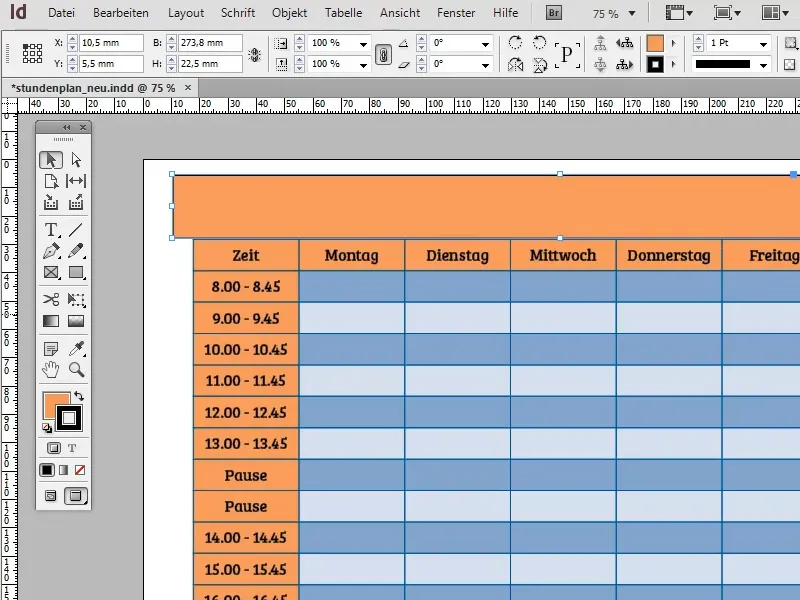Image resolution: width=800 pixels, height=600 pixels.
Task: Click the reference point locator grid
Action: pyautogui.click(x=32, y=53)
